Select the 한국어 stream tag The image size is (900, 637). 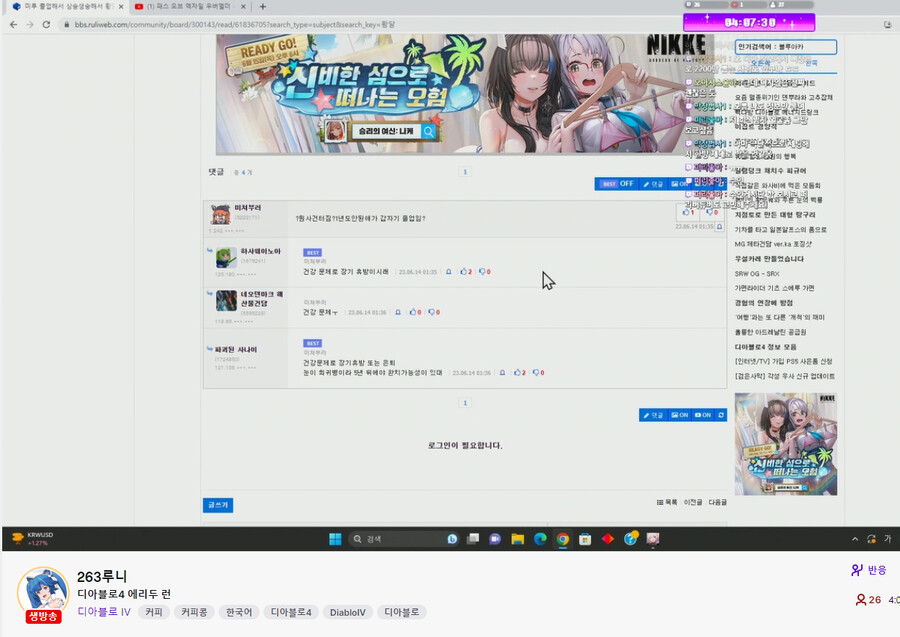(x=239, y=612)
